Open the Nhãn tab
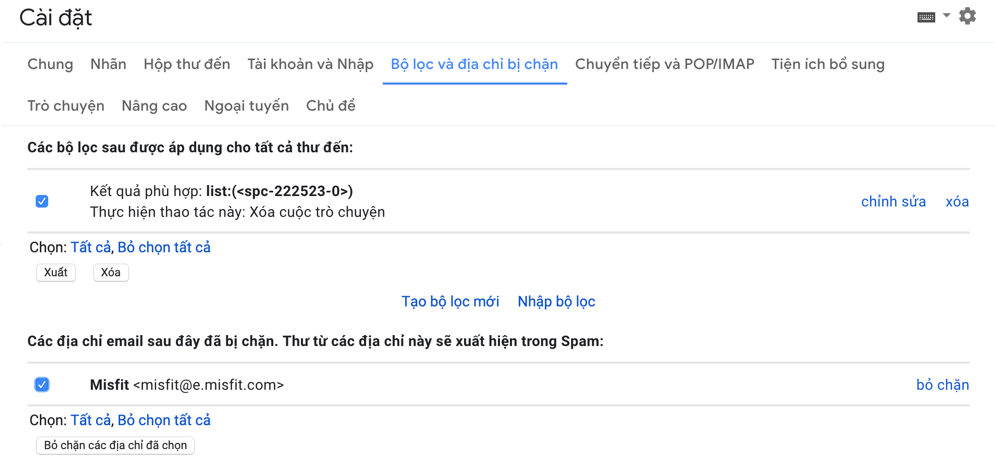This screenshot has width=998, height=465. 108,64
